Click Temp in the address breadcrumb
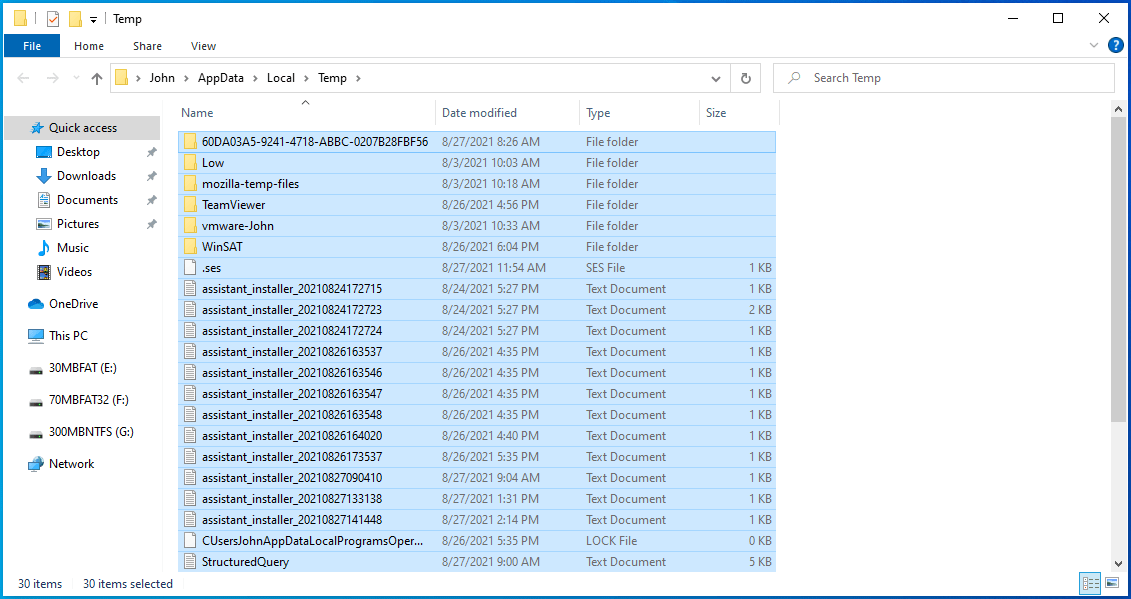1131x599 pixels. [x=333, y=78]
